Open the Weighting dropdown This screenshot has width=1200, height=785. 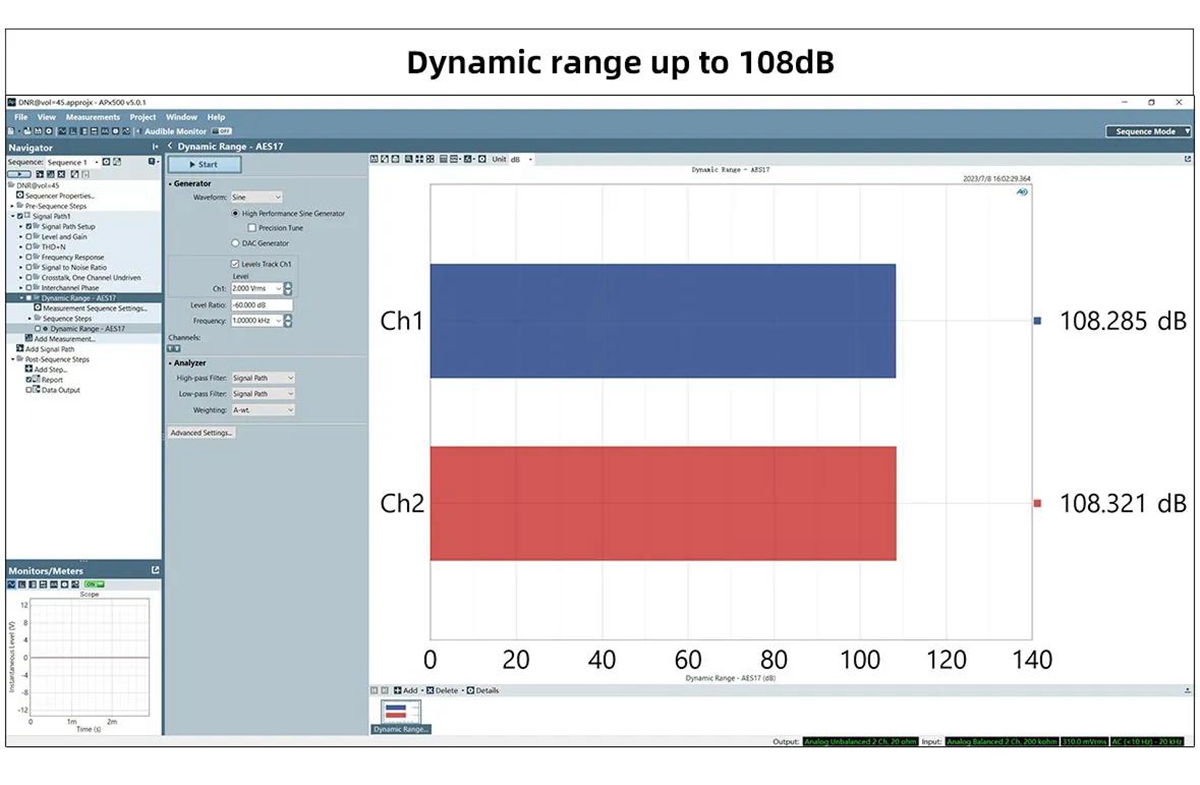click(x=263, y=410)
